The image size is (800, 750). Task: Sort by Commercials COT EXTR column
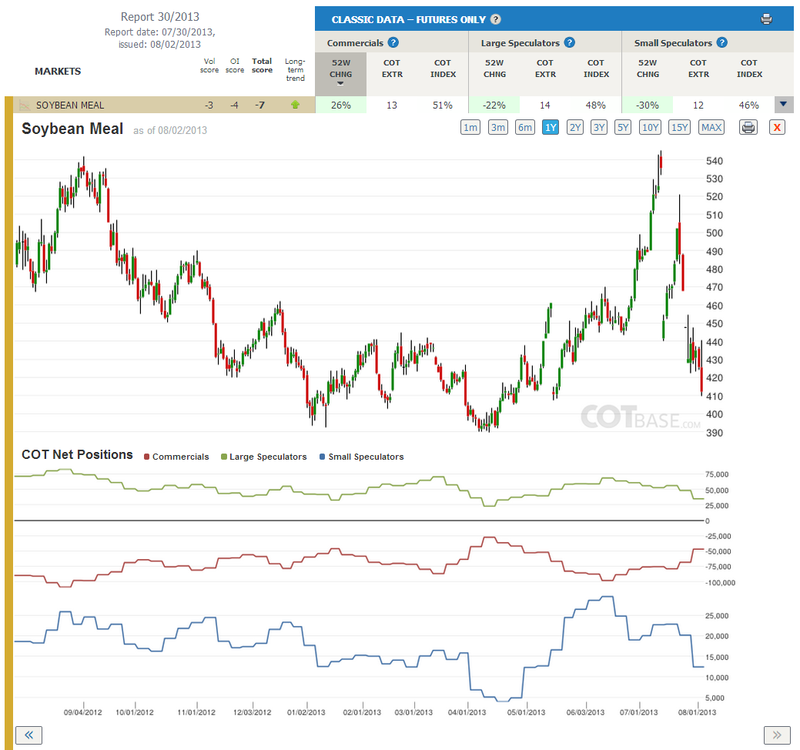pos(392,68)
